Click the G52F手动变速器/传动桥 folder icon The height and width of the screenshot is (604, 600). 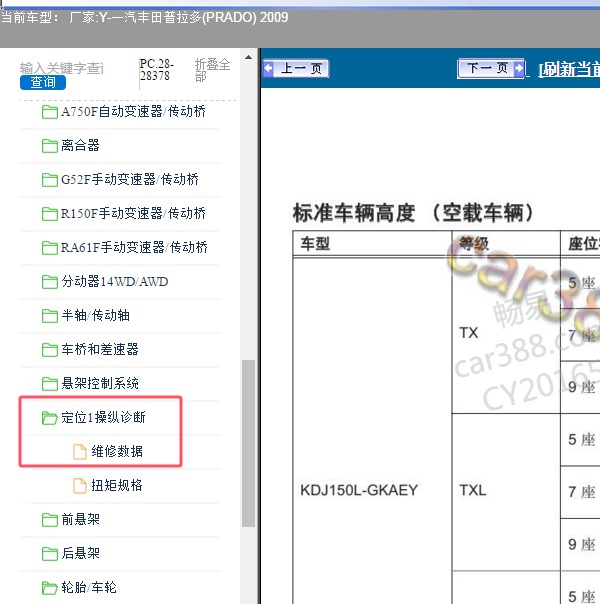tap(50, 180)
